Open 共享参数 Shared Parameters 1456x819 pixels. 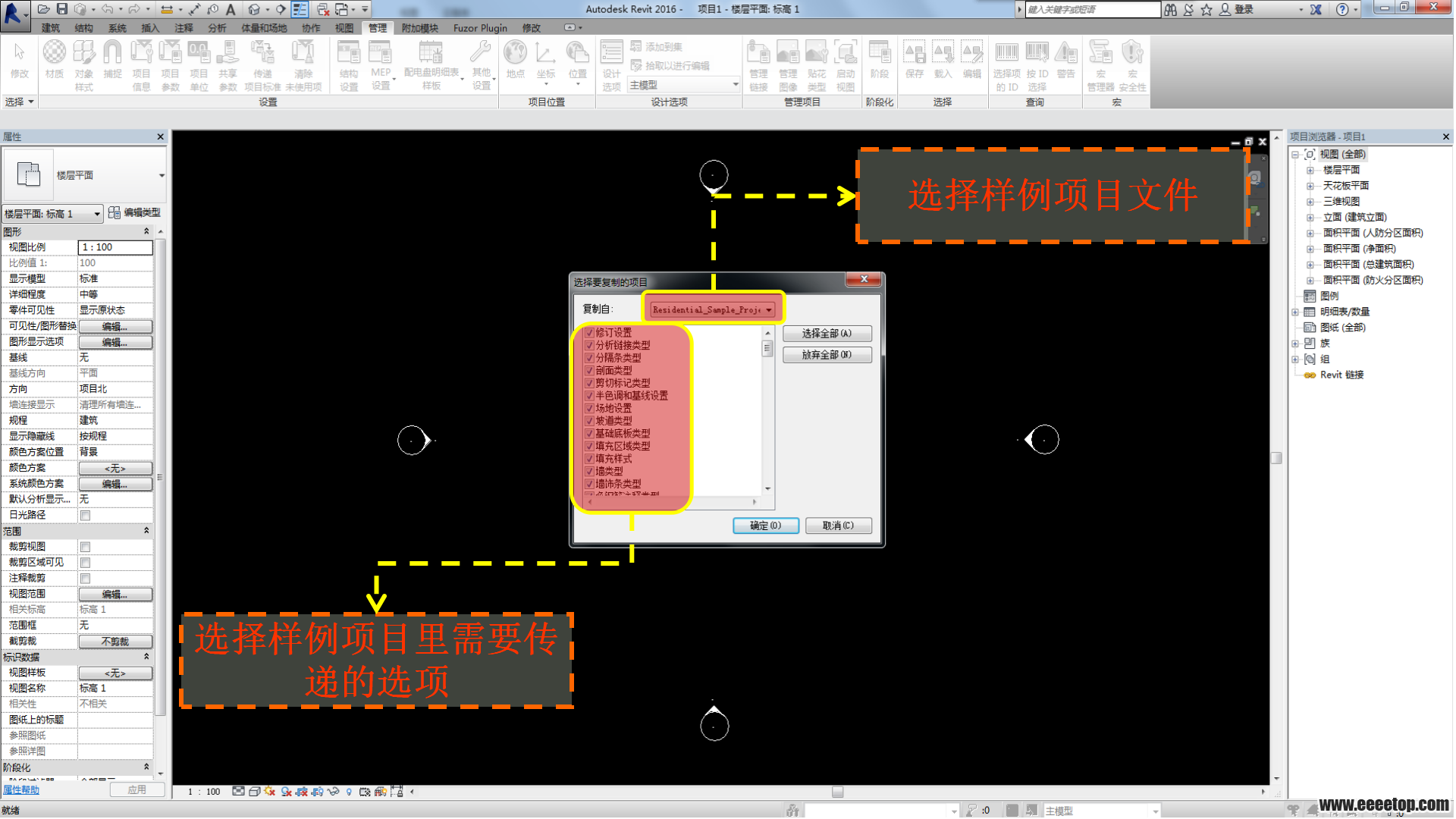tap(227, 65)
